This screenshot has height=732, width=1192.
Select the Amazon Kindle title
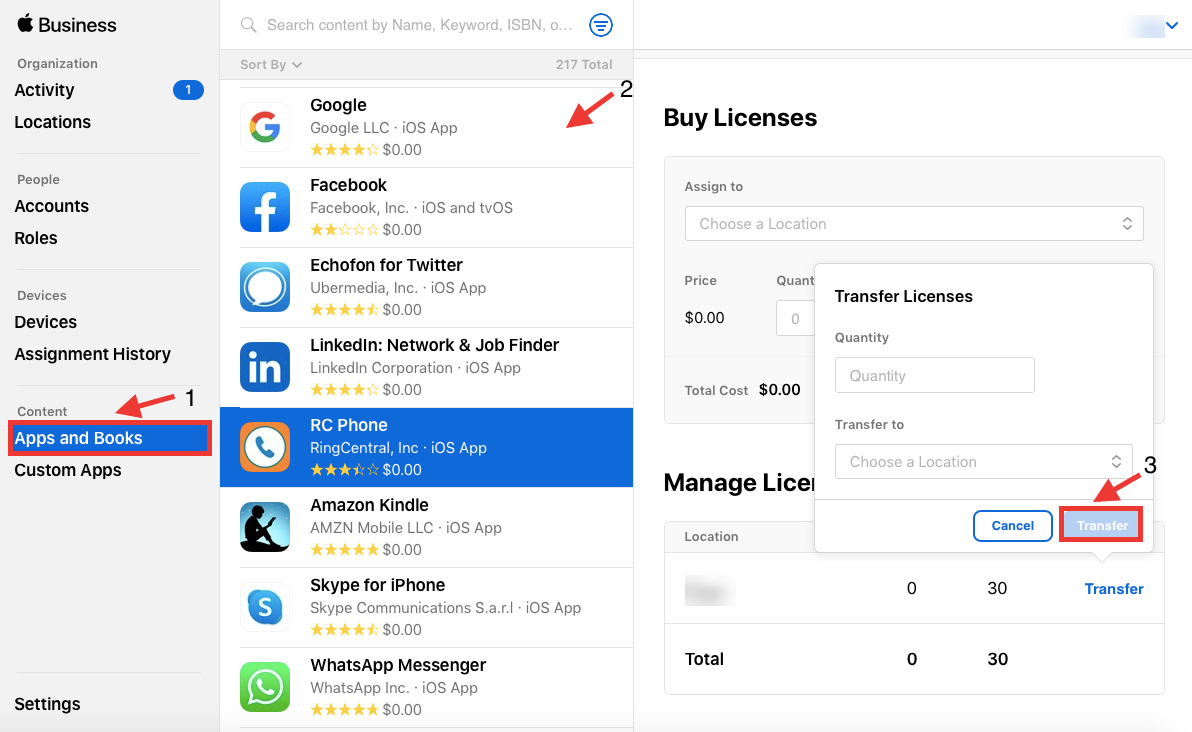pyautogui.click(x=369, y=505)
